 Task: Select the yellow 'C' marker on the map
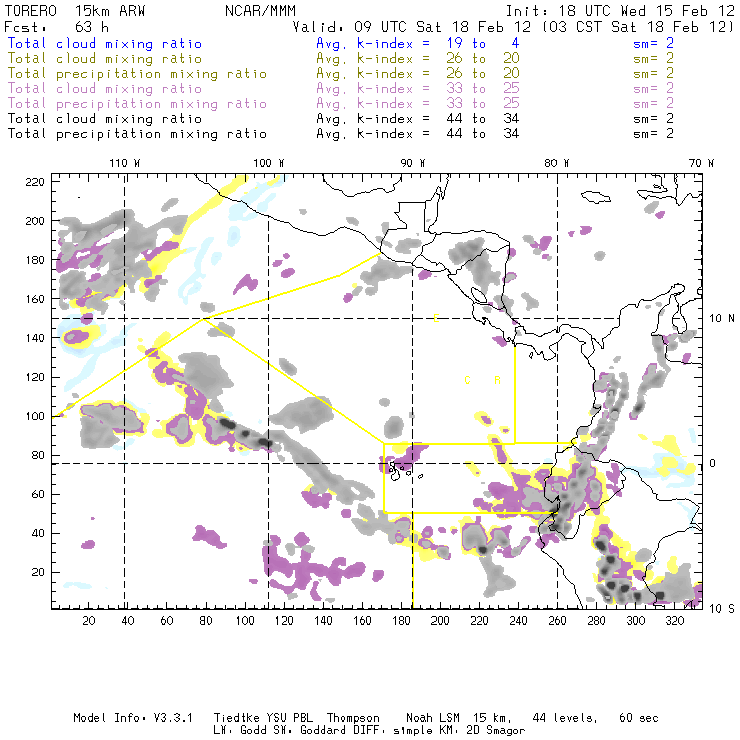[x=467, y=380]
